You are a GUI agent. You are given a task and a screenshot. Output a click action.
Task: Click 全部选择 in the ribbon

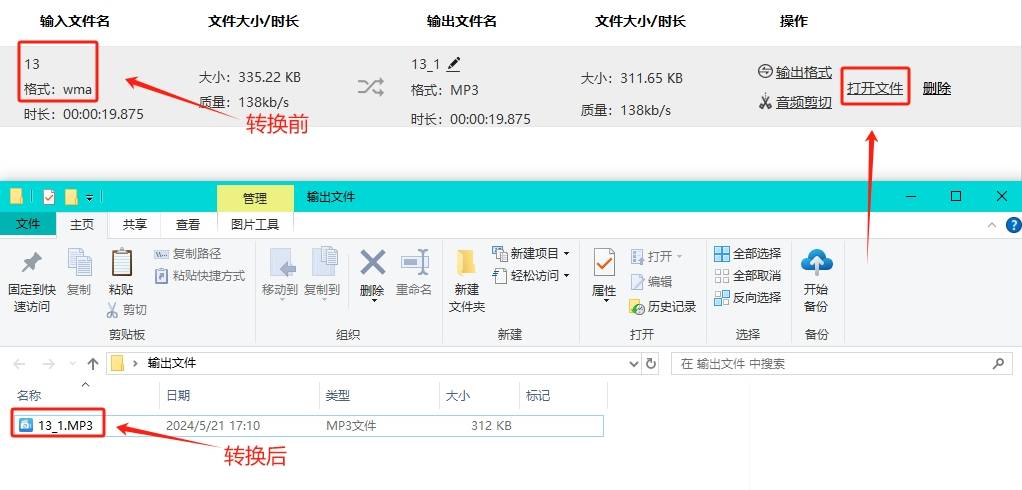click(x=748, y=253)
